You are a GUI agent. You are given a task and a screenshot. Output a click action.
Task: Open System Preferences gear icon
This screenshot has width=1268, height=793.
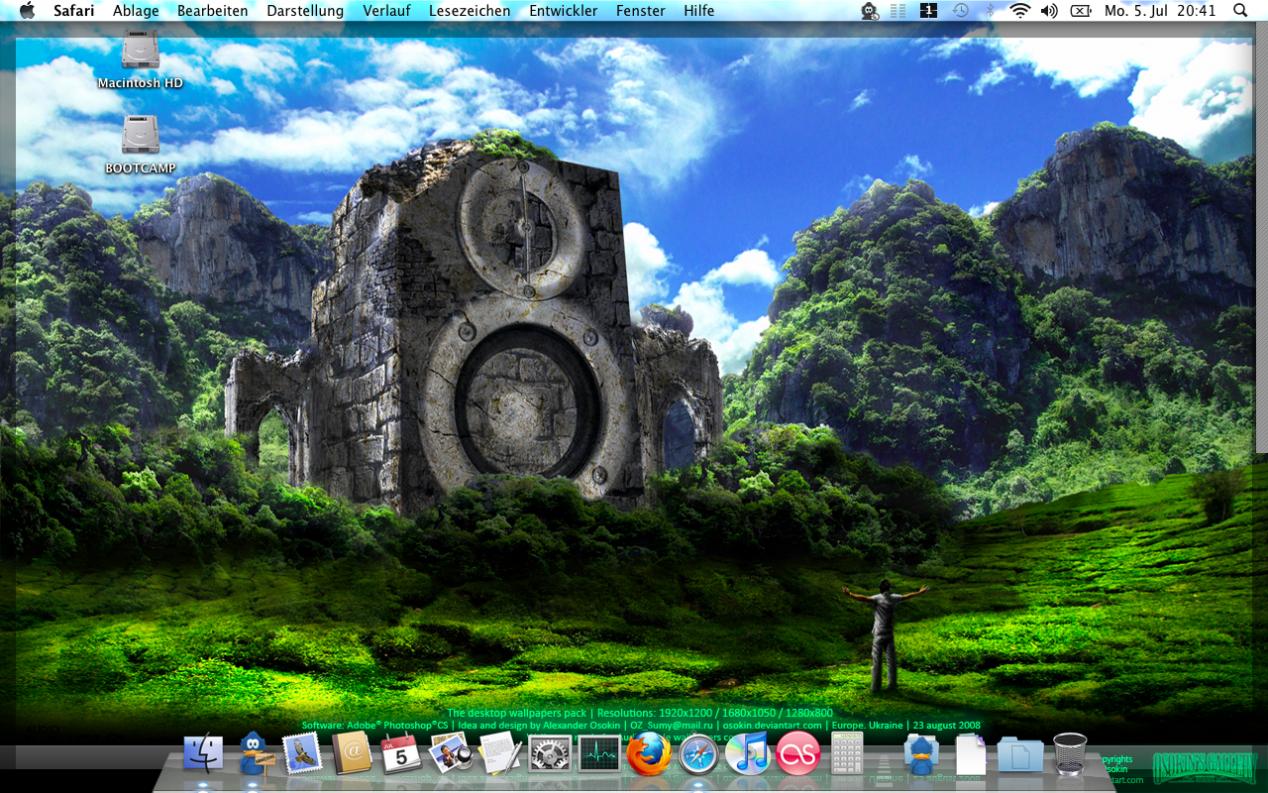tap(549, 755)
